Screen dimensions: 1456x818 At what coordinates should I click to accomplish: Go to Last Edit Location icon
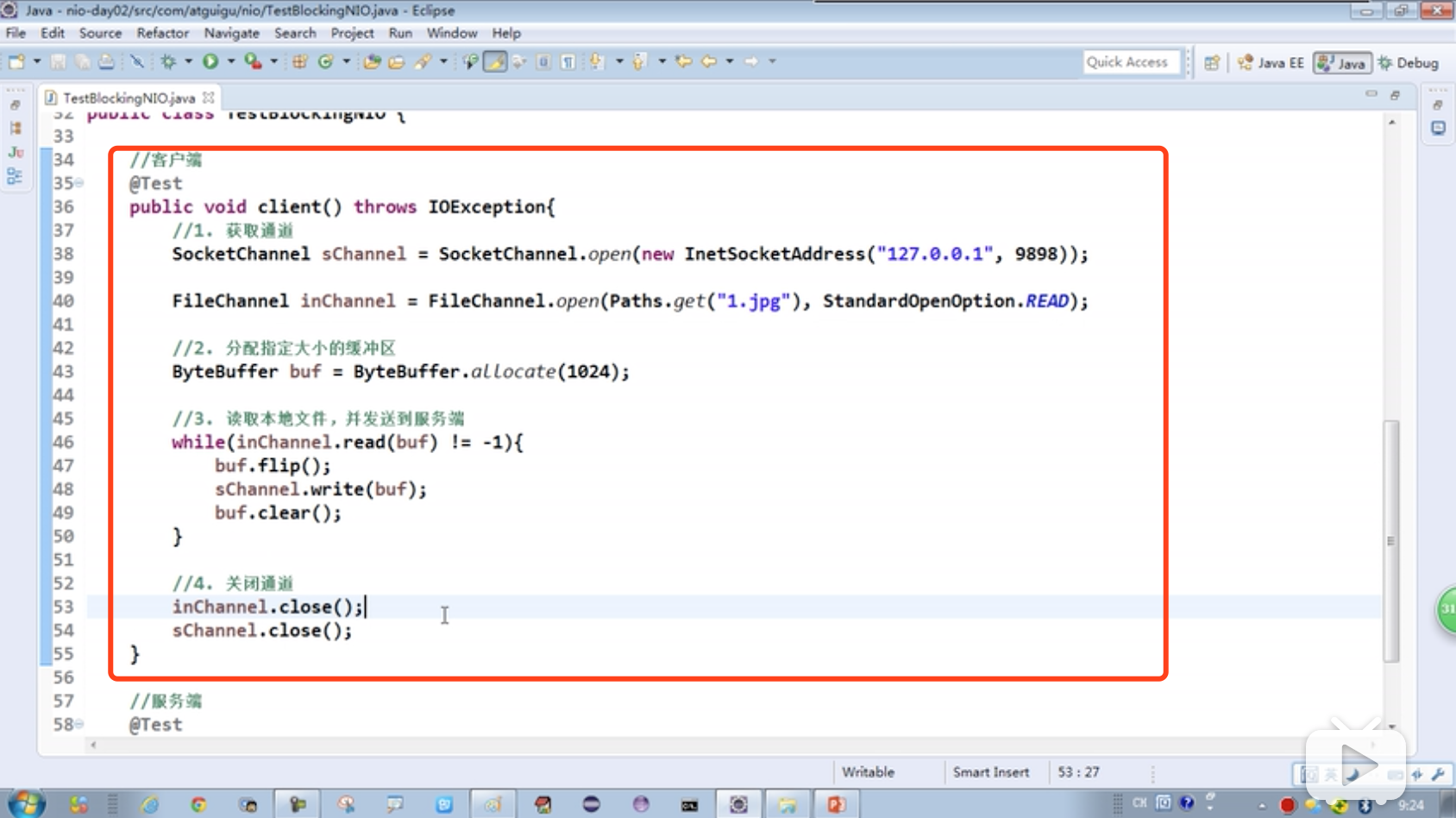[x=683, y=61]
